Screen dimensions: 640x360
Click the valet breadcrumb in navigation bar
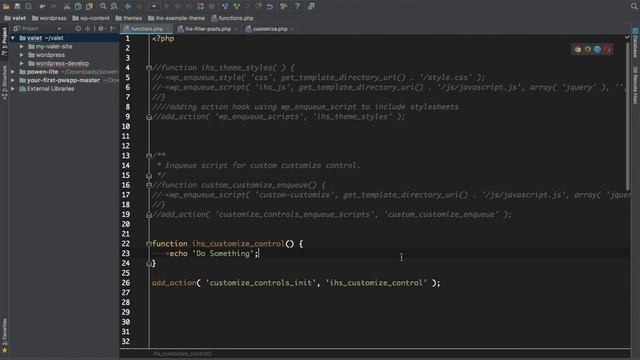click(15, 18)
